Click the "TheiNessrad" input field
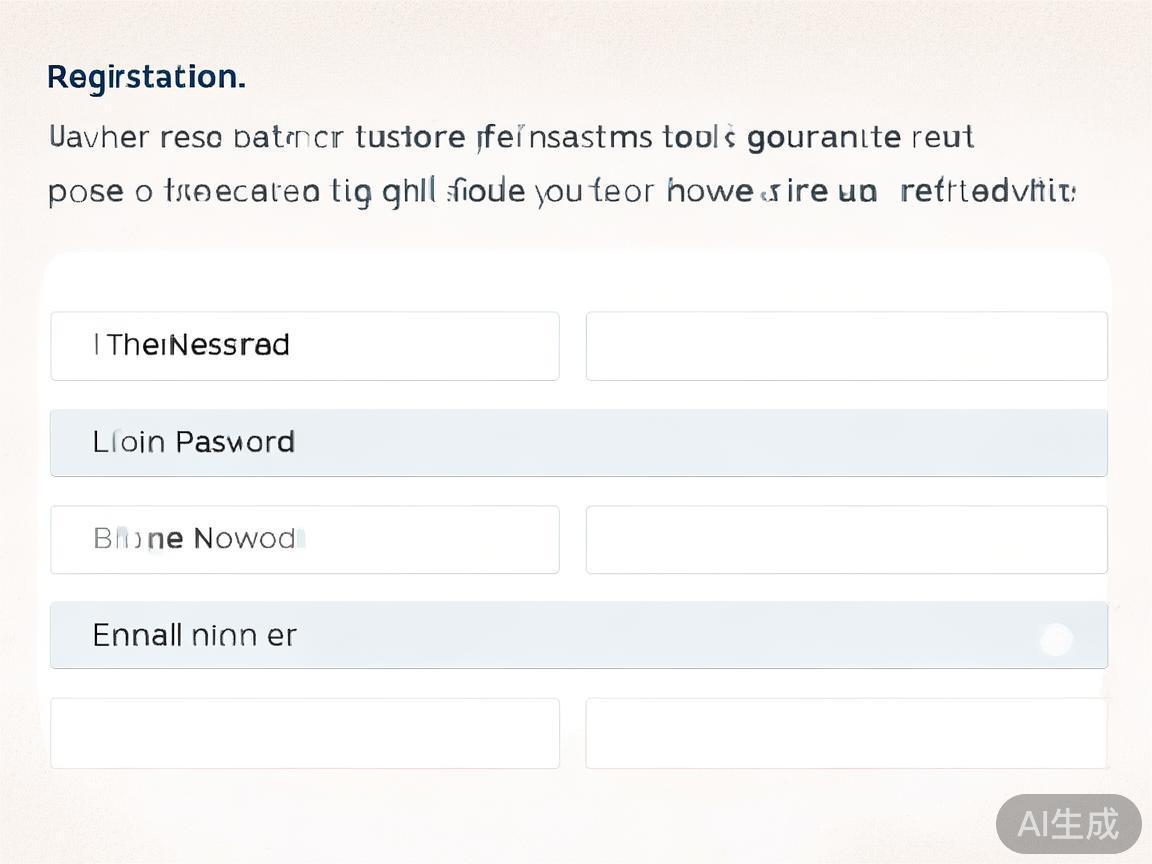The height and width of the screenshot is (864, 1152). click(x=304, y=346)
